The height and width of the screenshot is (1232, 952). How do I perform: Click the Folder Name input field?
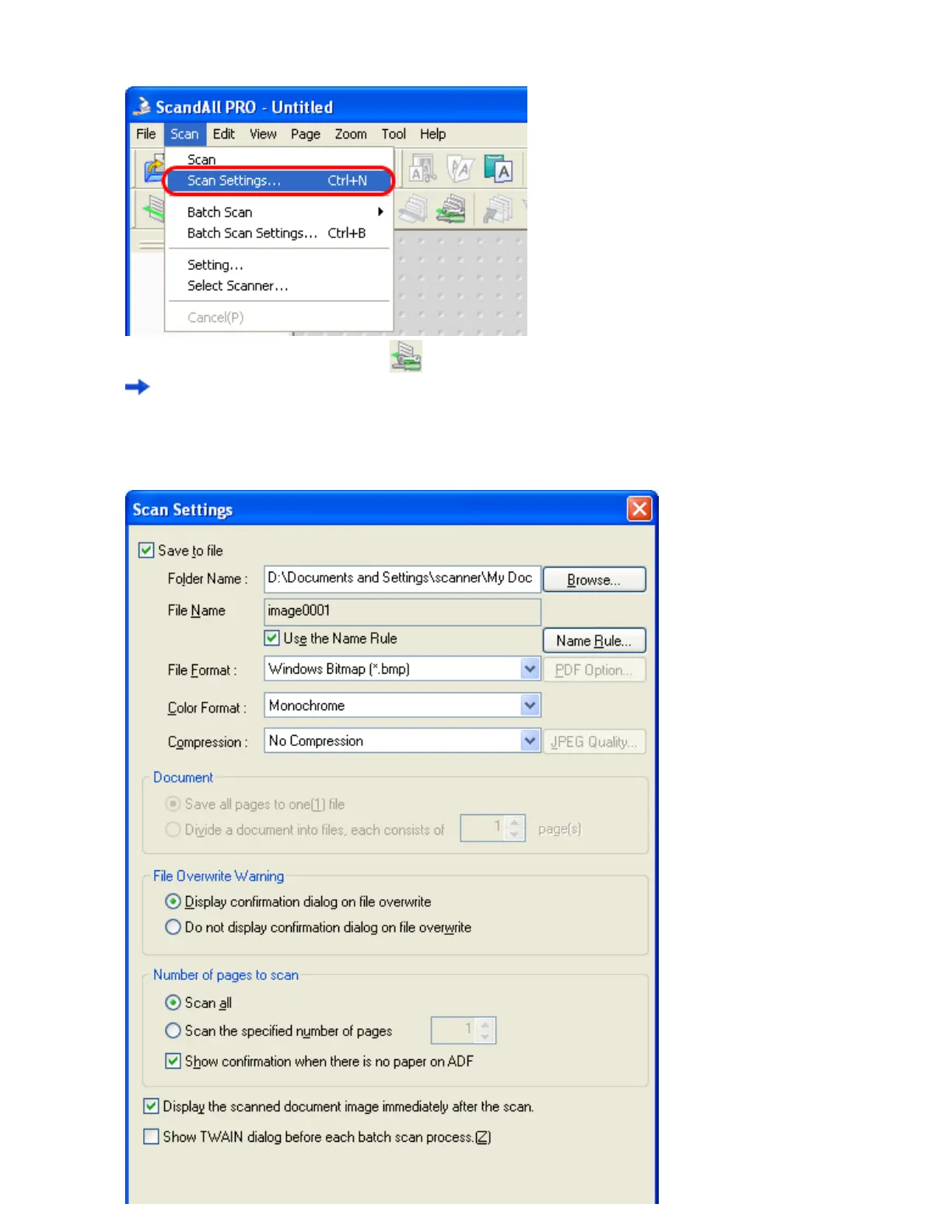click(402, 578)
